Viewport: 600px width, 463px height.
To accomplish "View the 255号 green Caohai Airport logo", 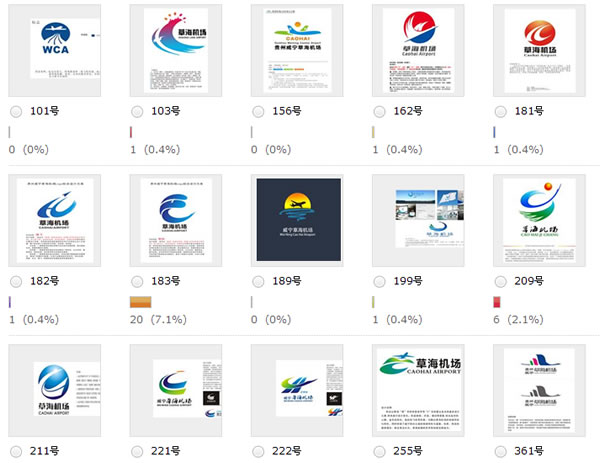I will (x=419, y=389).
